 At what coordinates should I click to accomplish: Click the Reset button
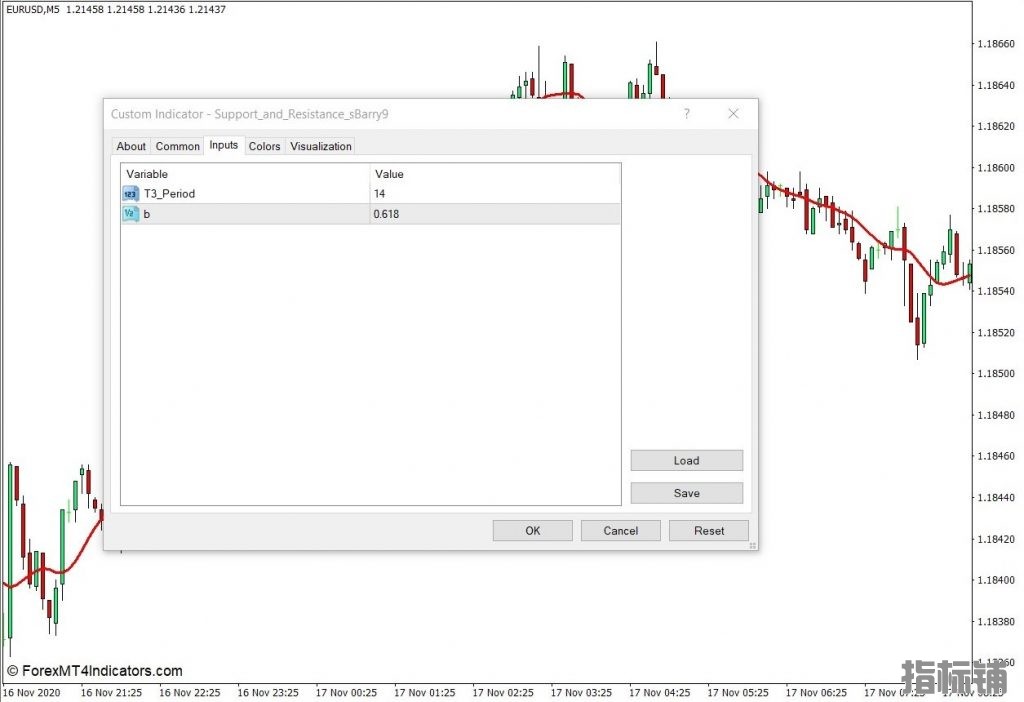click(x=709, y=531)
